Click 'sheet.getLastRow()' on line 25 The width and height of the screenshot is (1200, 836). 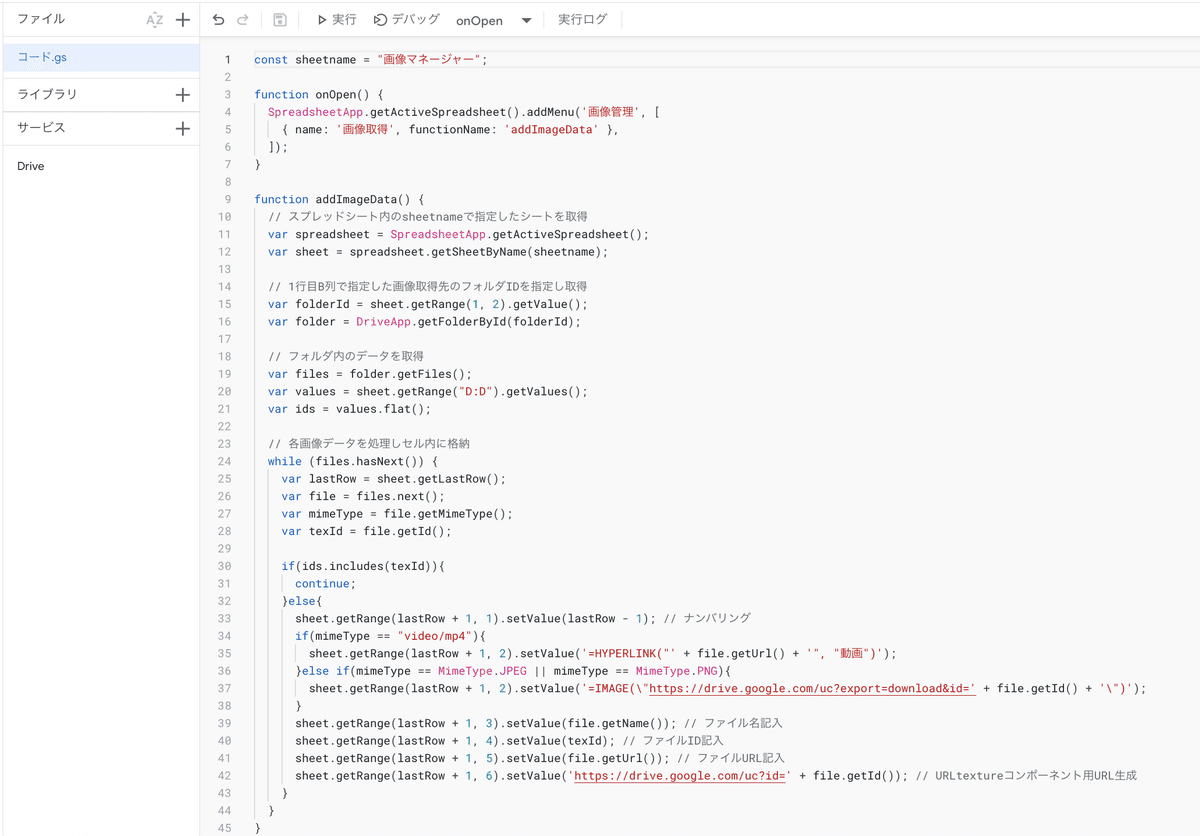(438, 479)
